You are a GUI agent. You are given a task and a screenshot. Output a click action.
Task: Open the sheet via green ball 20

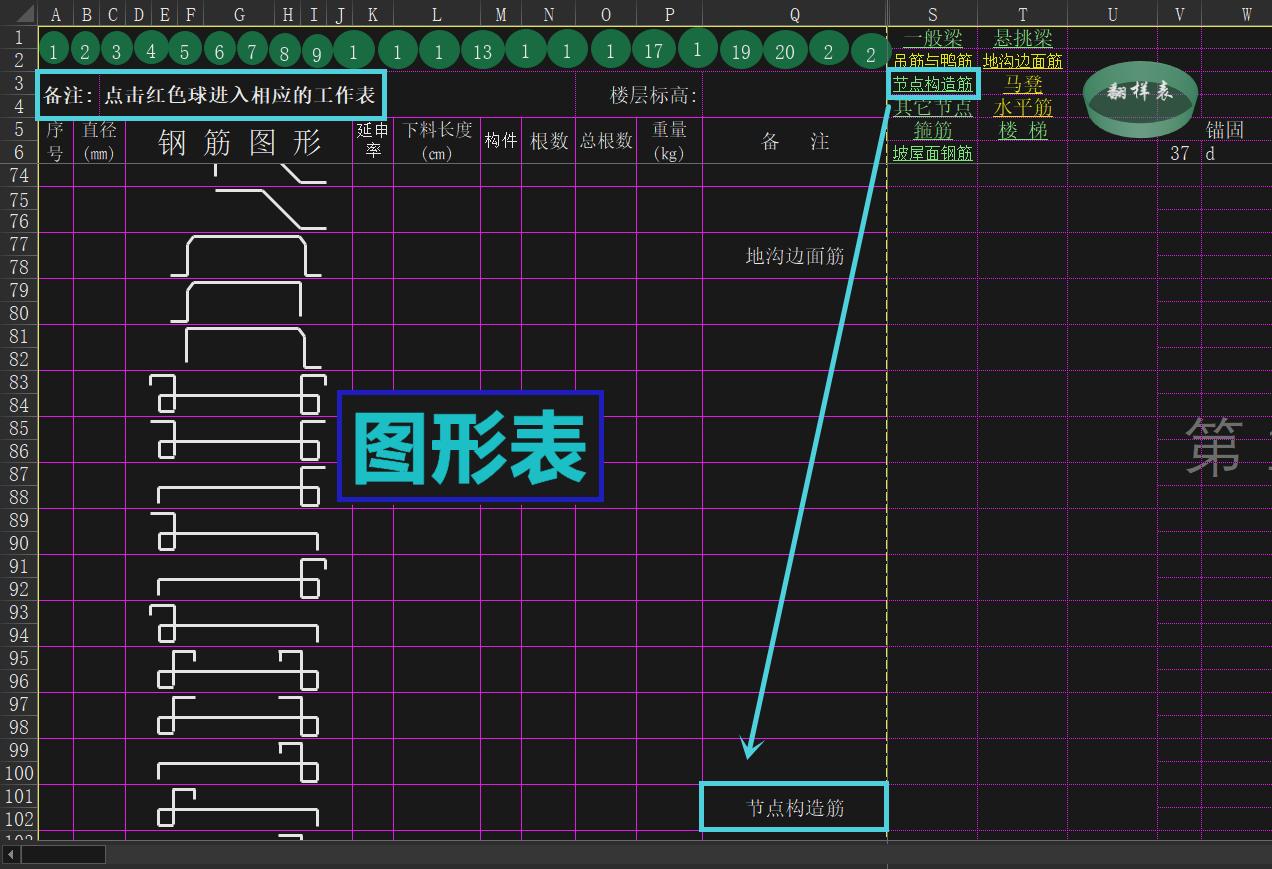[783, 49]
